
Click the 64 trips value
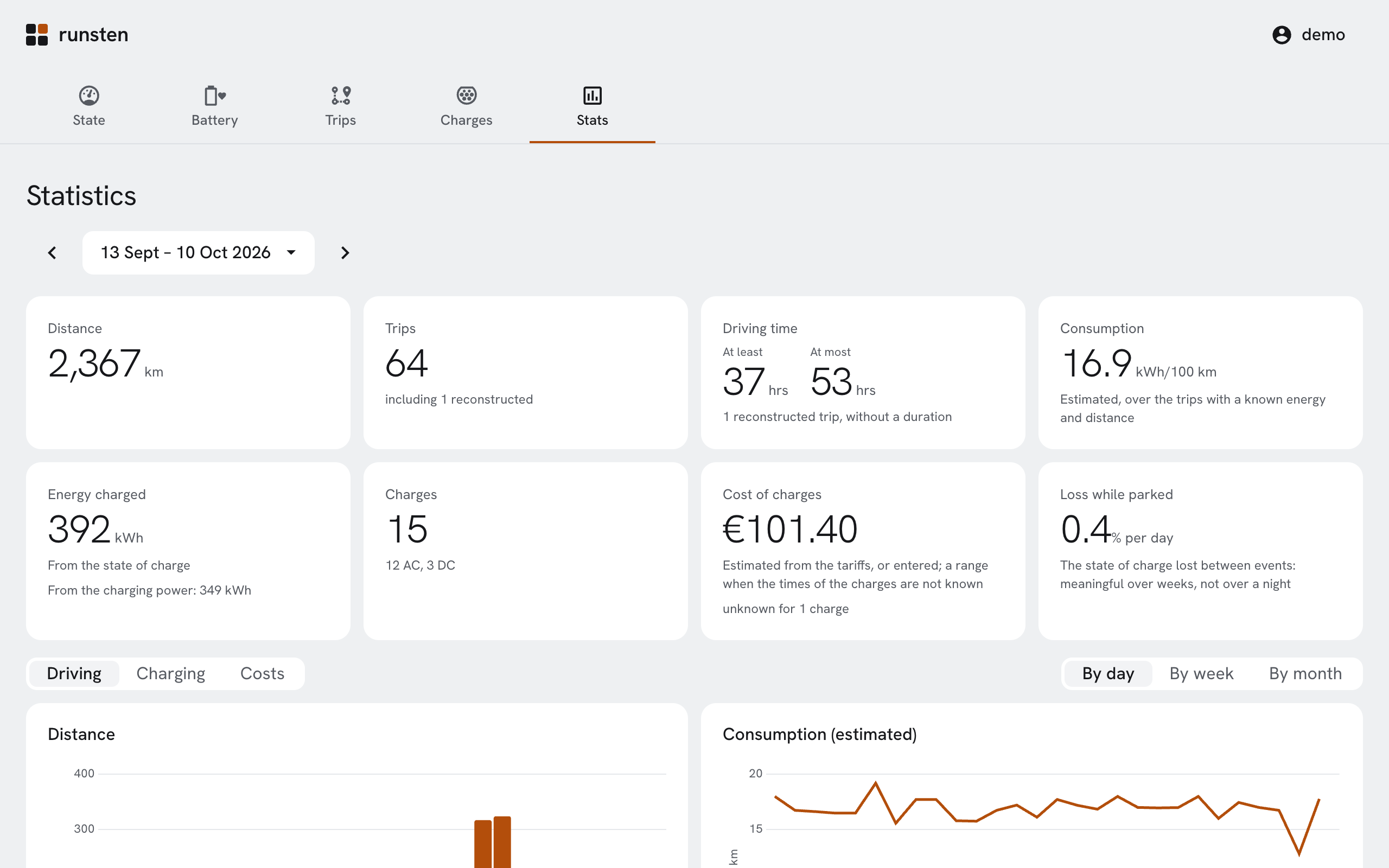pyautogui.click(x=406, y=363)
